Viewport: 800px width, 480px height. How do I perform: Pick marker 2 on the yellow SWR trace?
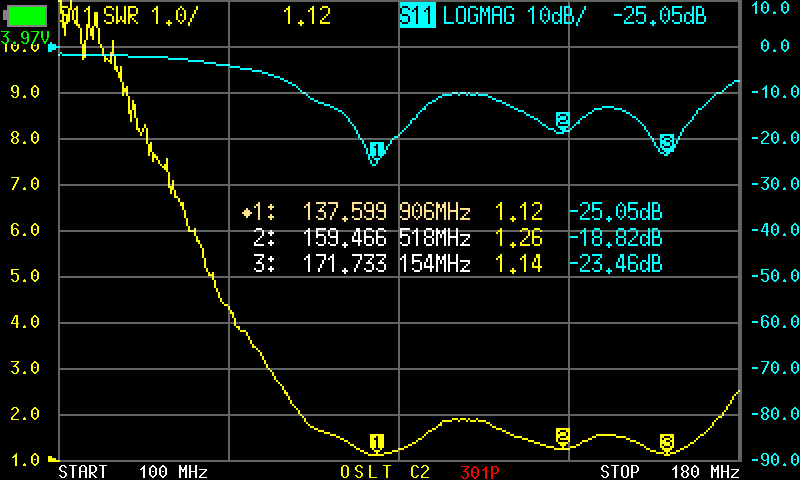(x=563, y=436)
